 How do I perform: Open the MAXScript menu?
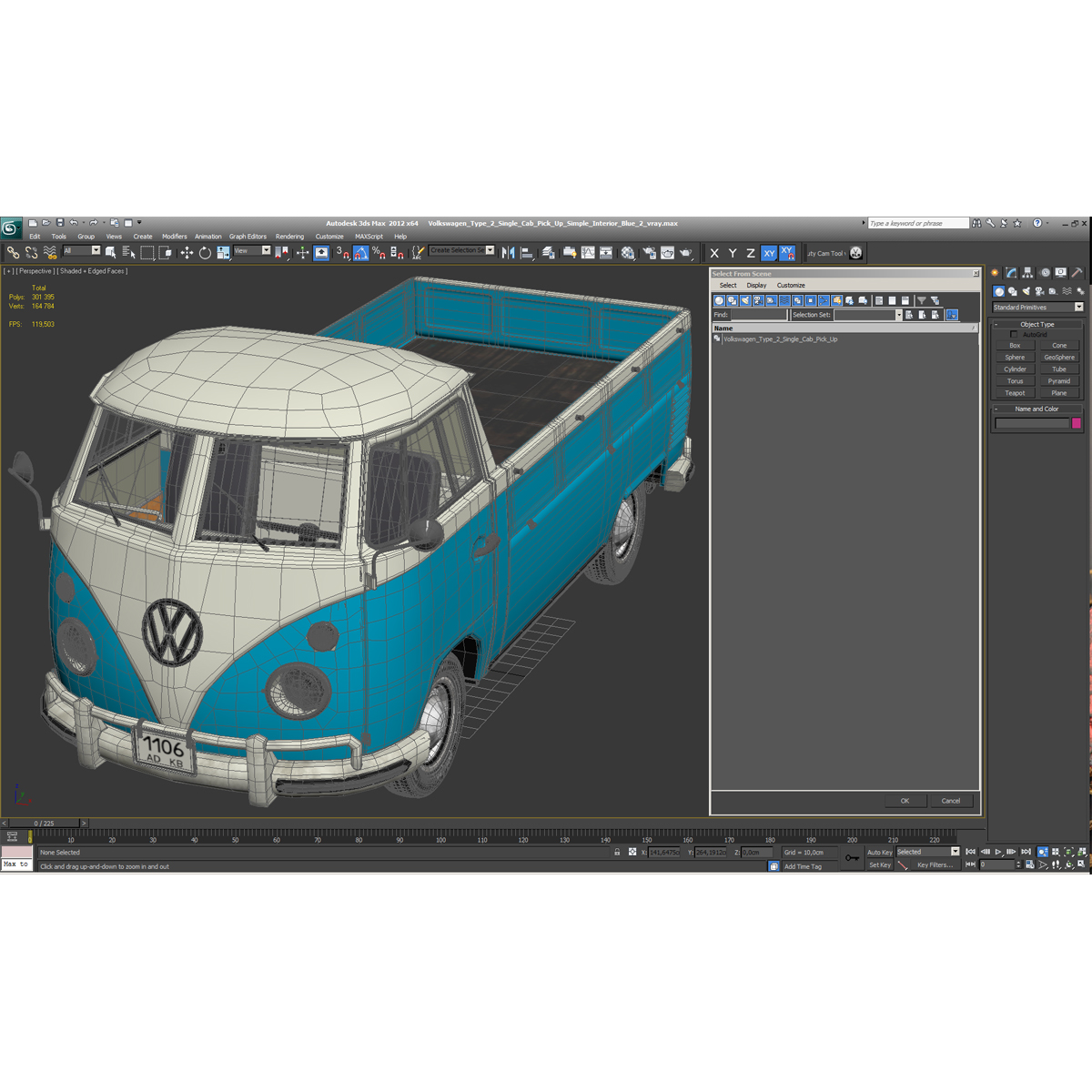tap(369, 237)
